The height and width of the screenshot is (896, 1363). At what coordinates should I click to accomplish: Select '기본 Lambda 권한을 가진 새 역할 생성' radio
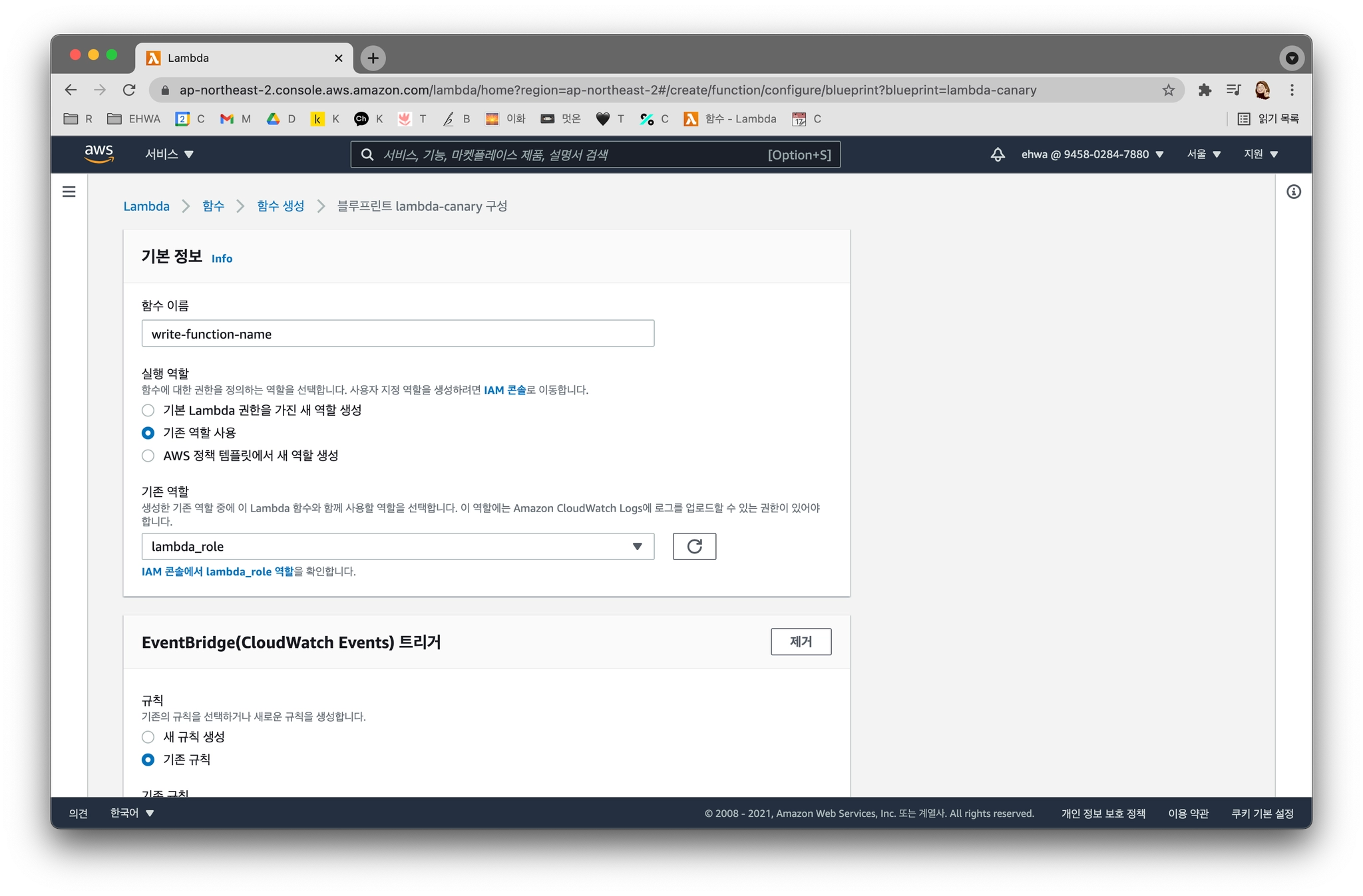tap(148, 410)
